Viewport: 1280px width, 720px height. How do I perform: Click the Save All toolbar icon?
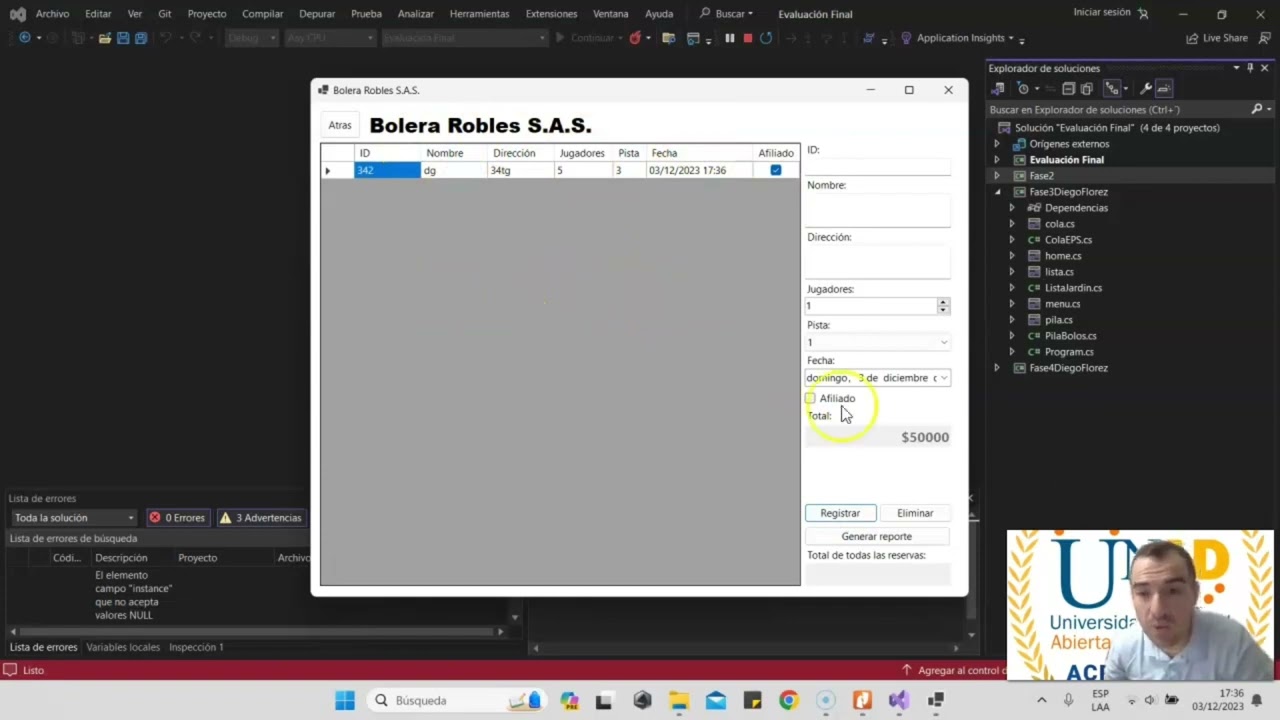141,38
